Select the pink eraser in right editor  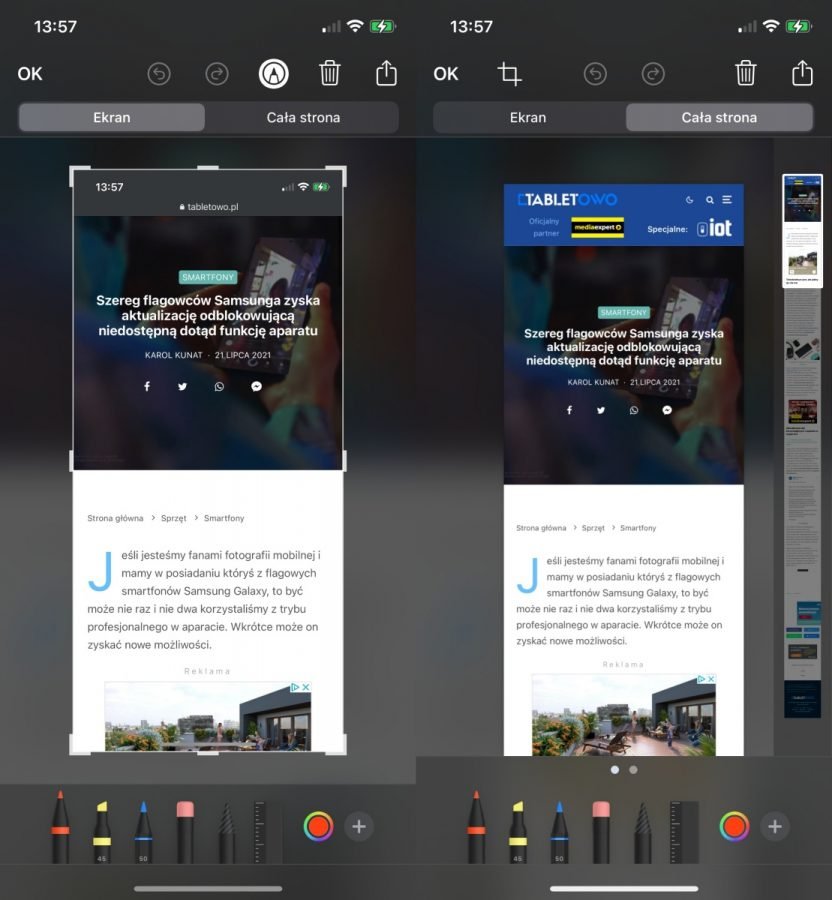click(601, 831)
